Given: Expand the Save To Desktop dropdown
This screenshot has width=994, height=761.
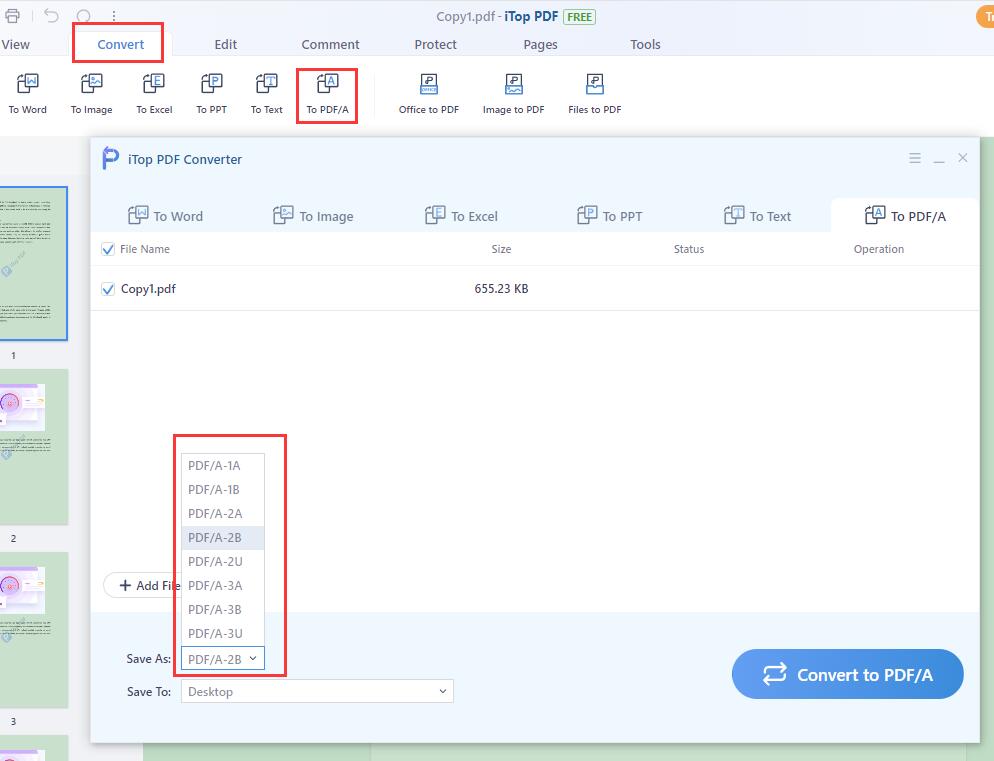Looking at the screenshot, I should click(x=317, y=691).
